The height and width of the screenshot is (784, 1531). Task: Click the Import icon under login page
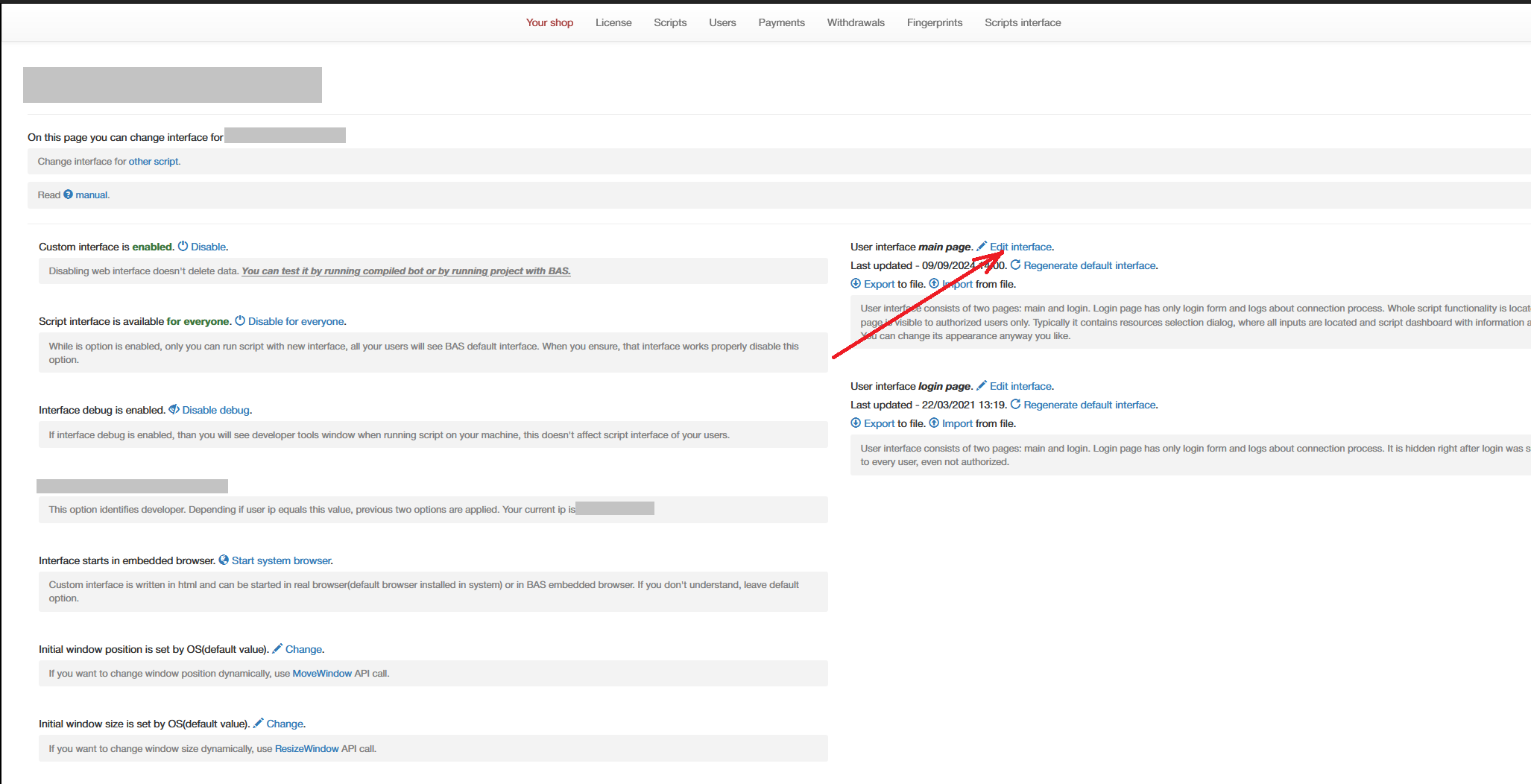point(934,423)
